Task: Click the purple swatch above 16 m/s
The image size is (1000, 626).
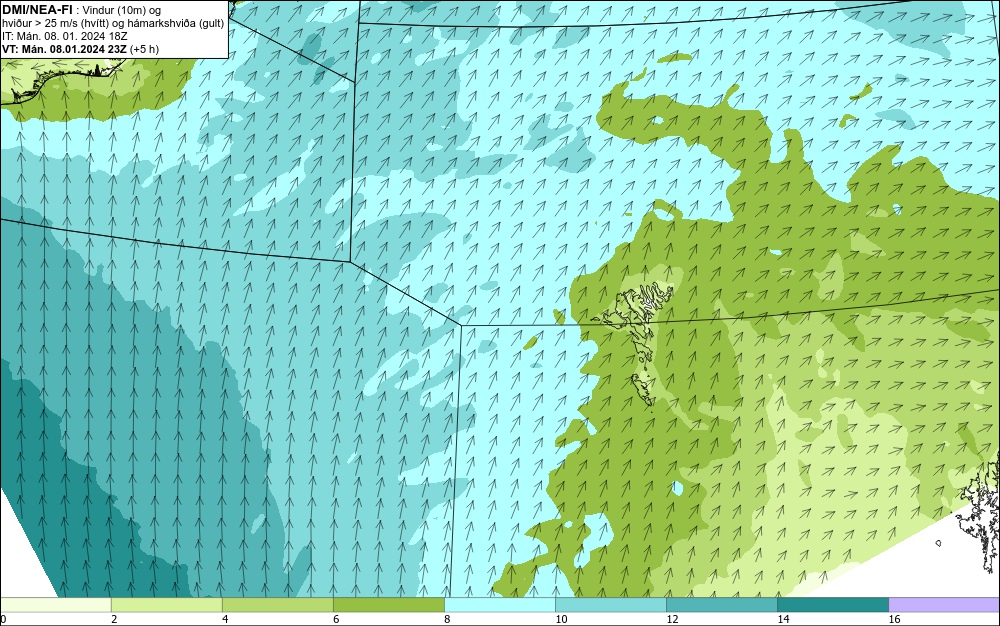Action: (x=944, y=604)
